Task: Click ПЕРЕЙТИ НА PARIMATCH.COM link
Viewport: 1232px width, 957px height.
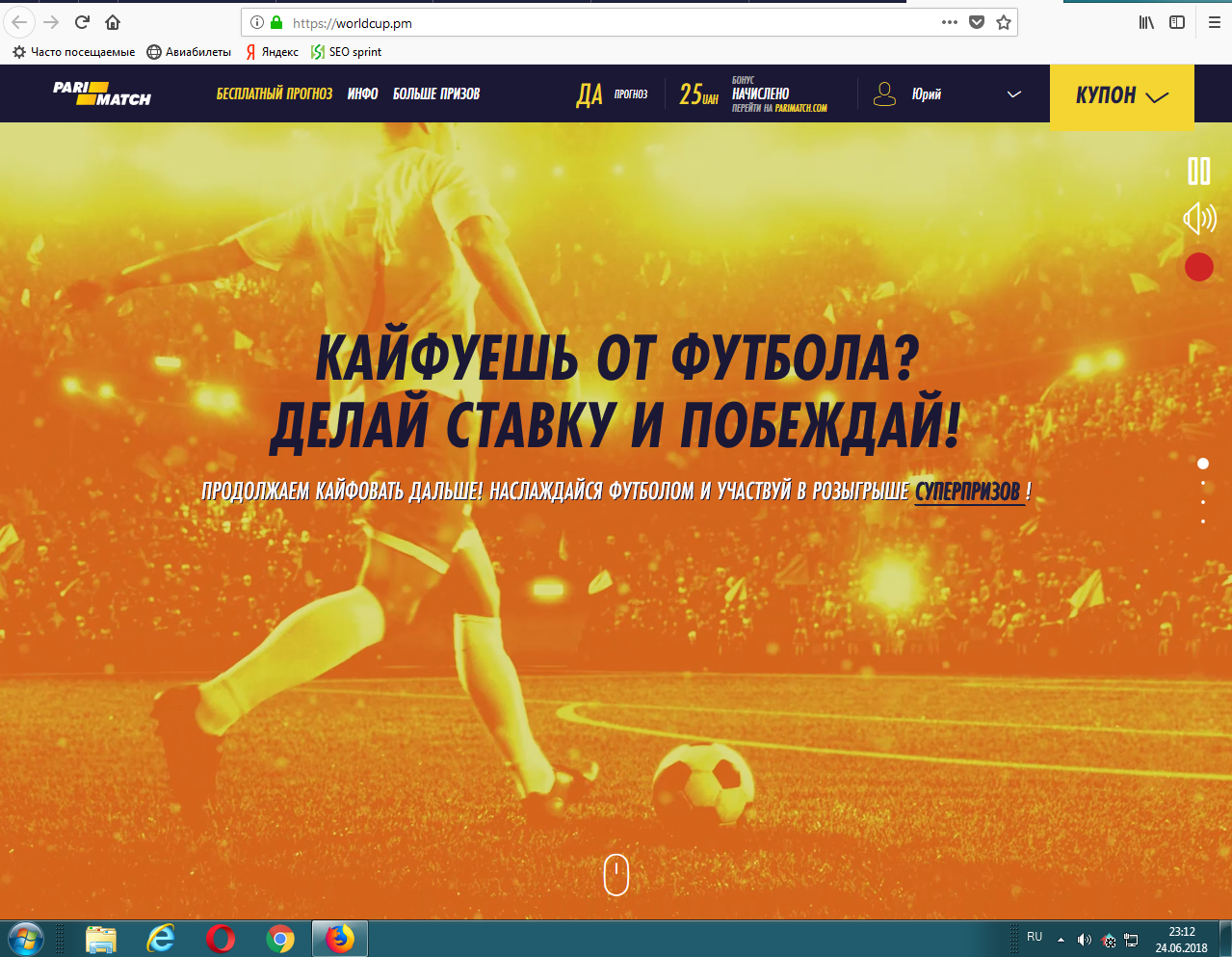Action: (x=779, y=109)
